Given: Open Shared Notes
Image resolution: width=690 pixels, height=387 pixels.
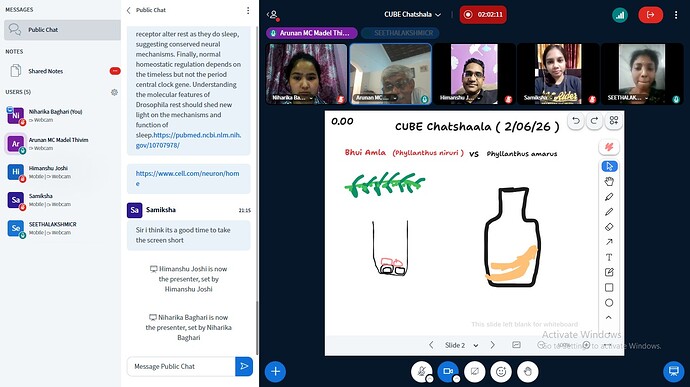Looking at the screenshot, I should click(62, 71).
